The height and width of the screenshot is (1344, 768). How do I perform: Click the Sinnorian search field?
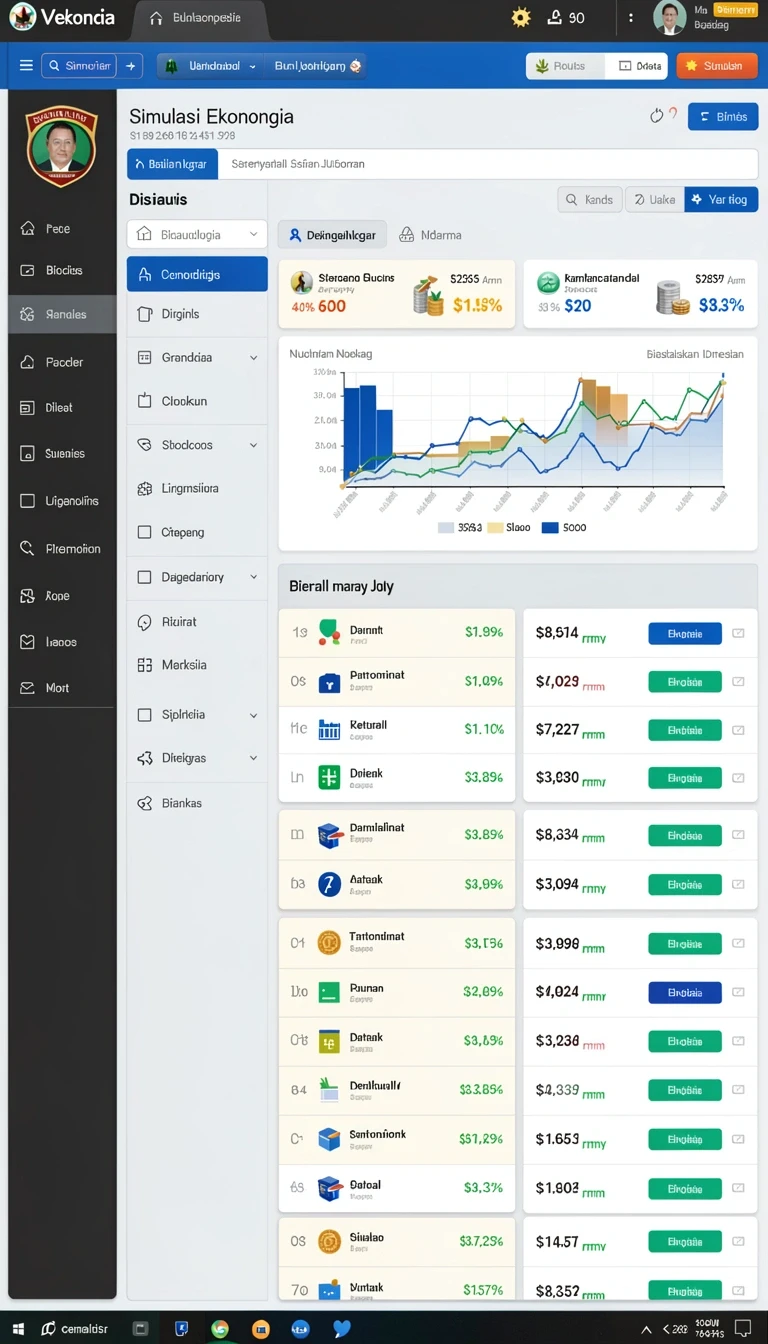(x=79, y=66)
